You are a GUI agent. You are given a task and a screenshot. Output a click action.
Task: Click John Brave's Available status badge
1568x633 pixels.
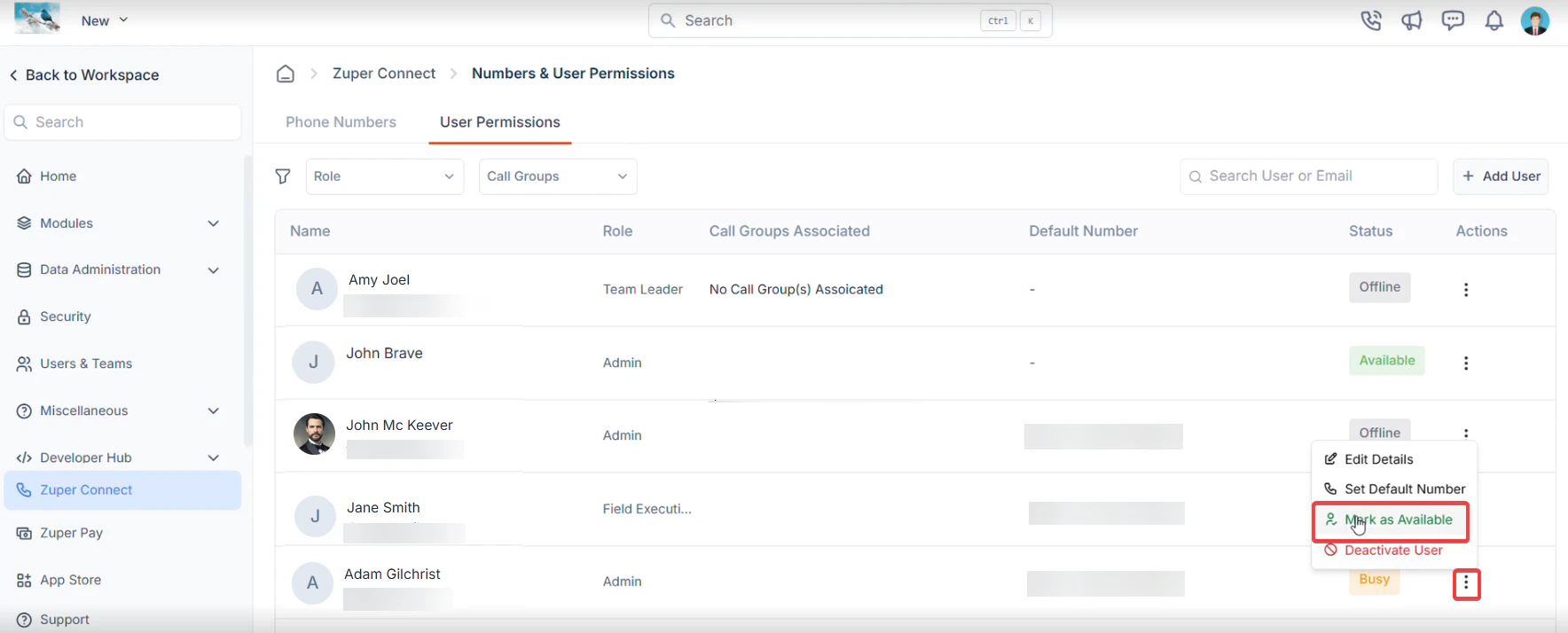click(x=1387, y=361)
